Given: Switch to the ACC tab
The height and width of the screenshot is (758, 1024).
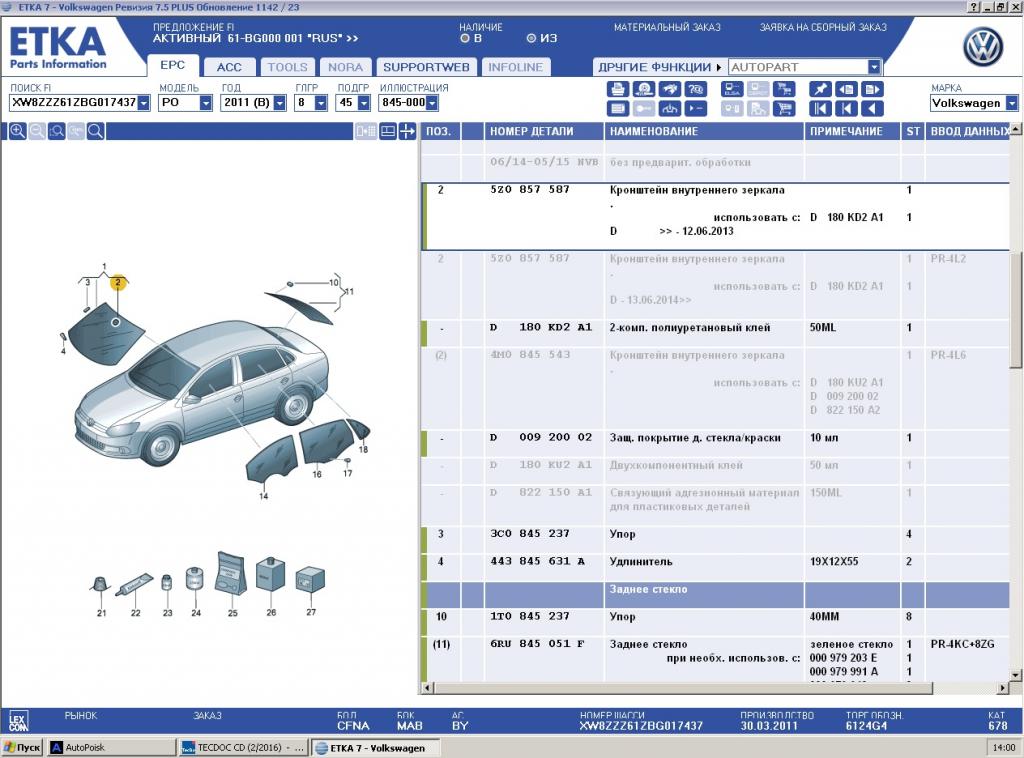Looking at the screenshot, I should point(229,67).
